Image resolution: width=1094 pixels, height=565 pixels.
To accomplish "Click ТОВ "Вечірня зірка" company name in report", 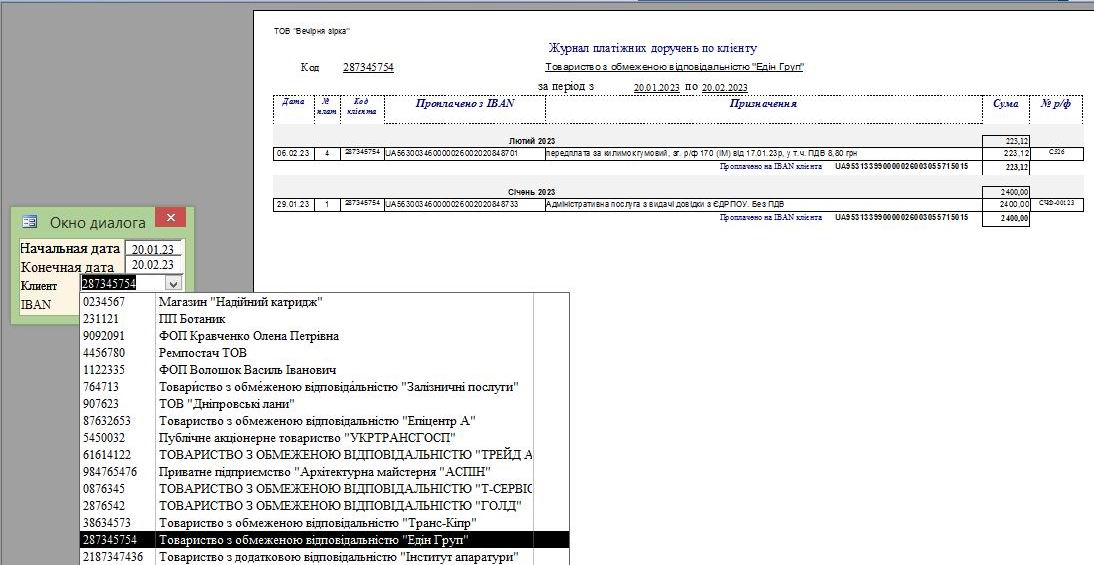I will [312, 31].
